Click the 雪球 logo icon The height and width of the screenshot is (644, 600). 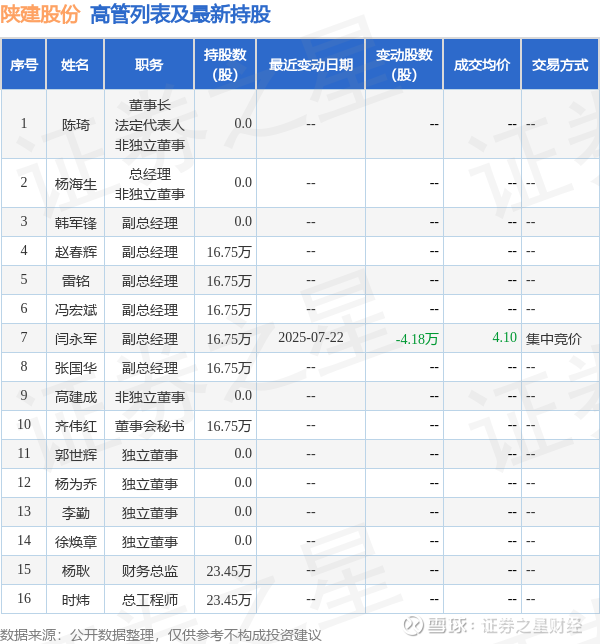tap(413, 626)
